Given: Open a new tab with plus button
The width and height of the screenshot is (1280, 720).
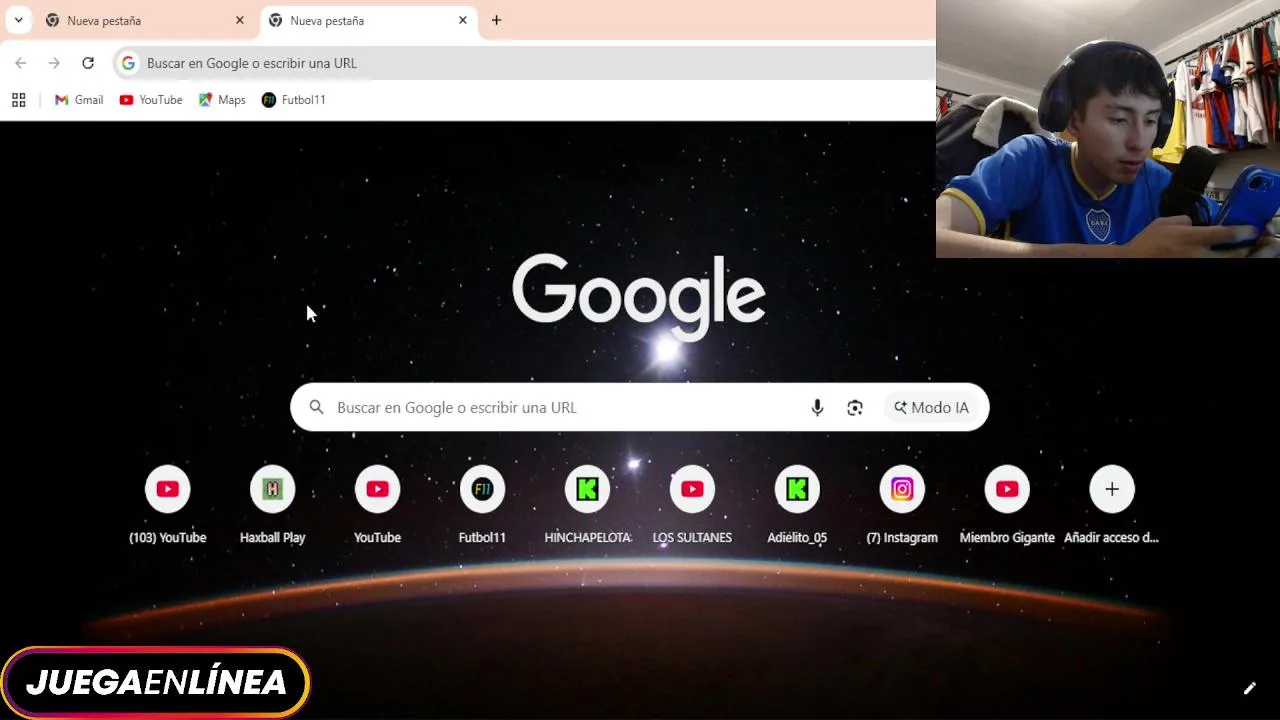Looking at the screenshot, I should pos(496,20).
